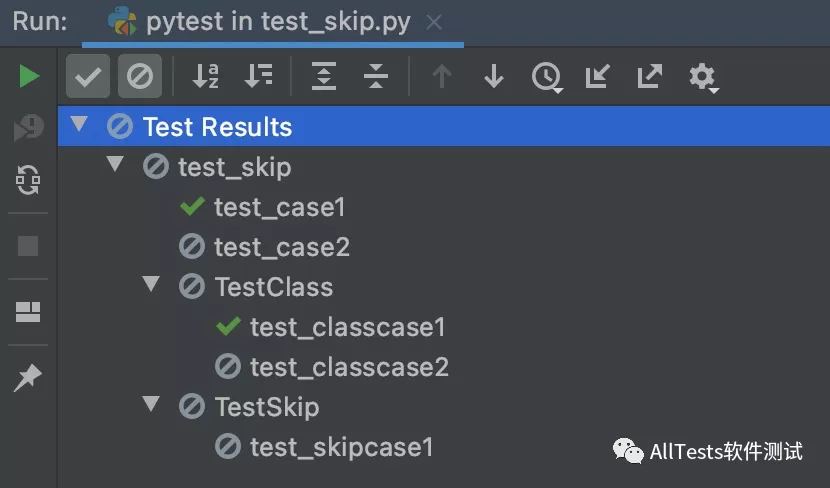
Task: Sort test results alphabetically
Action: tap(205, 77)
